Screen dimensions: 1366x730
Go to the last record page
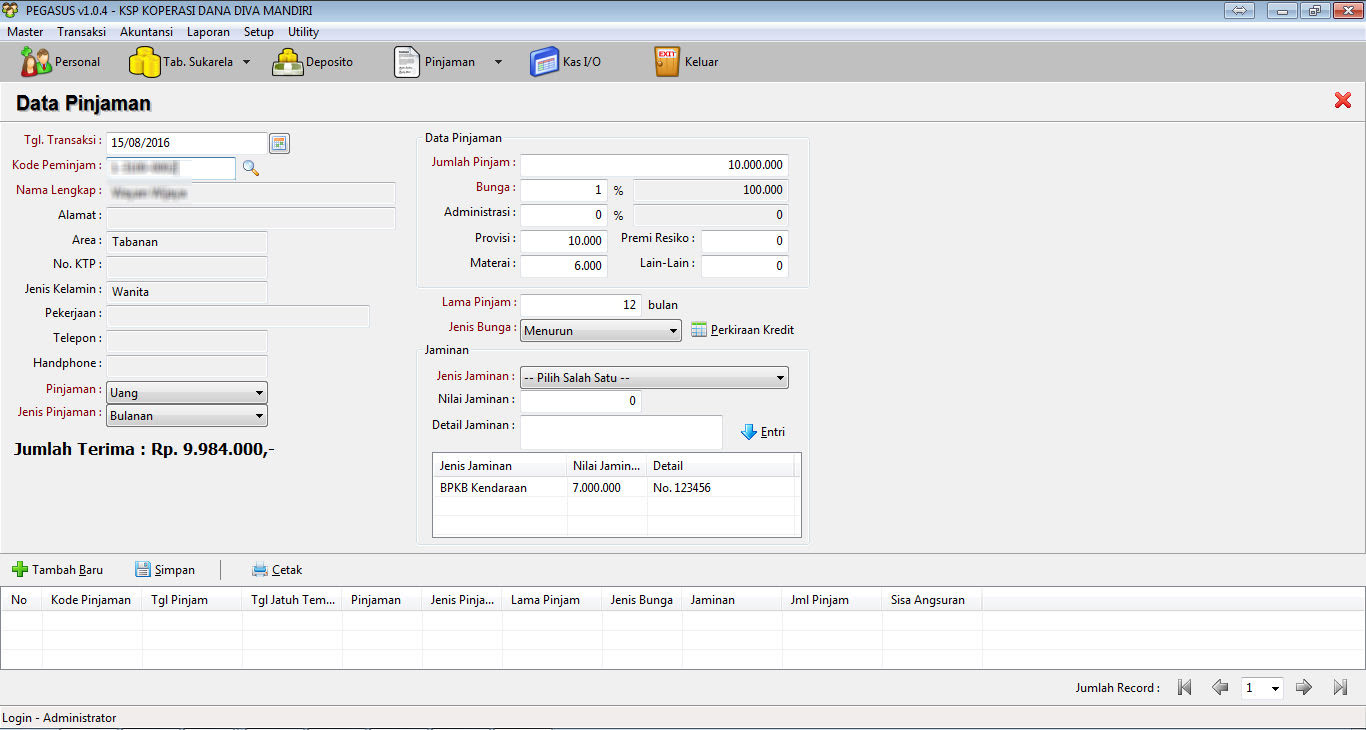click(x=1340, y=687)
